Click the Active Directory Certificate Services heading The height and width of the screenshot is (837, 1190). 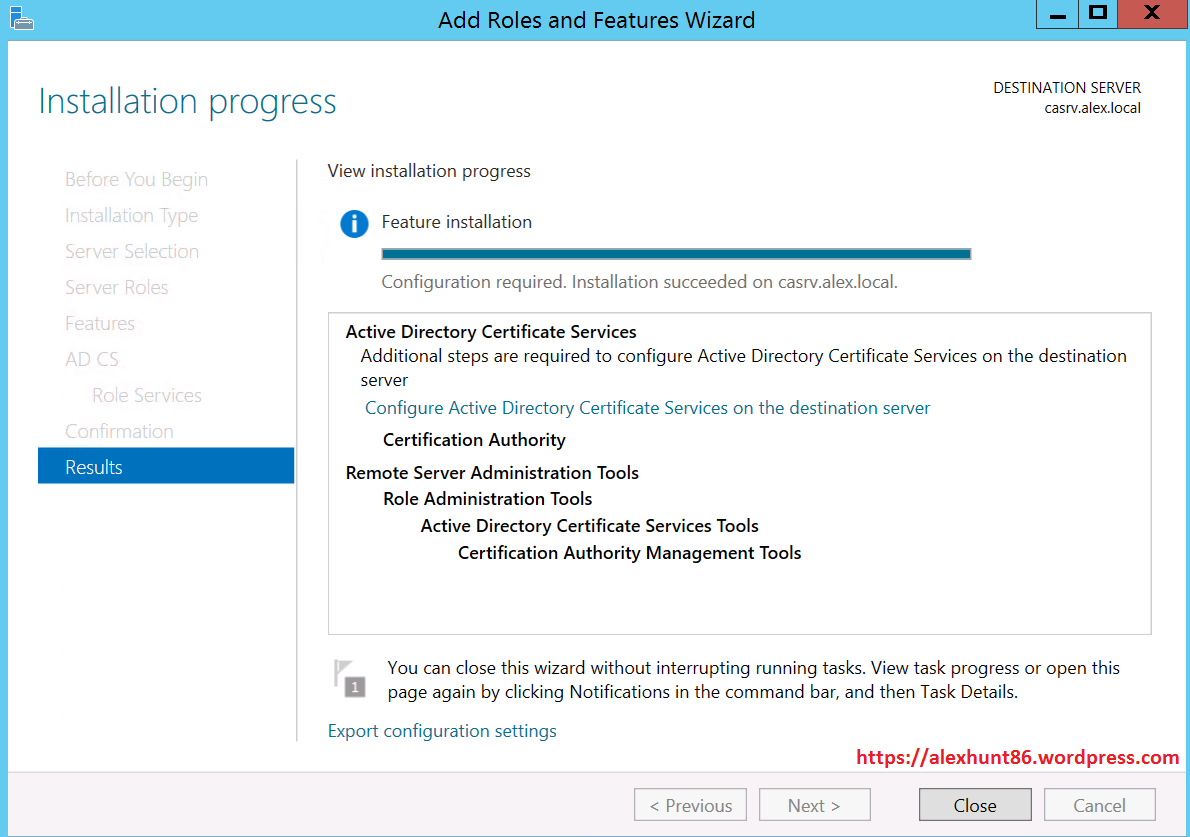491,332
